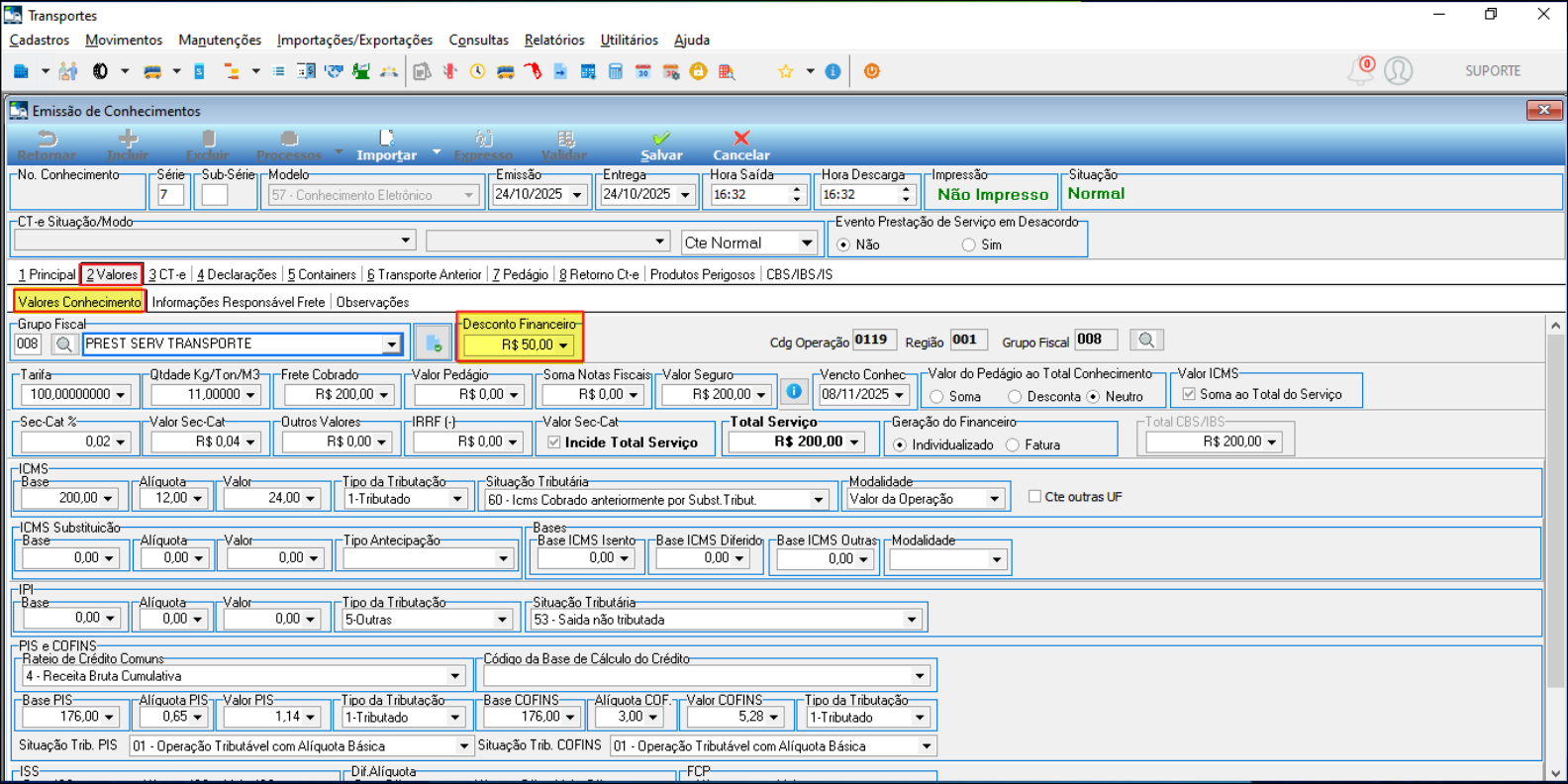The image size is (1568, 784).
Task: Click the notification bell icon
Action: (1361, 71)
